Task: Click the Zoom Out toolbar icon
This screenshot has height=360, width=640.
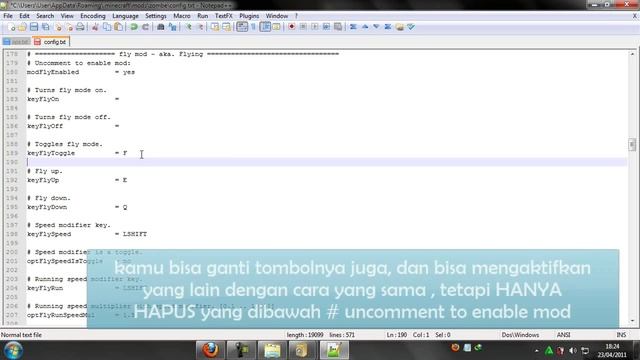Action: point(200,27)
